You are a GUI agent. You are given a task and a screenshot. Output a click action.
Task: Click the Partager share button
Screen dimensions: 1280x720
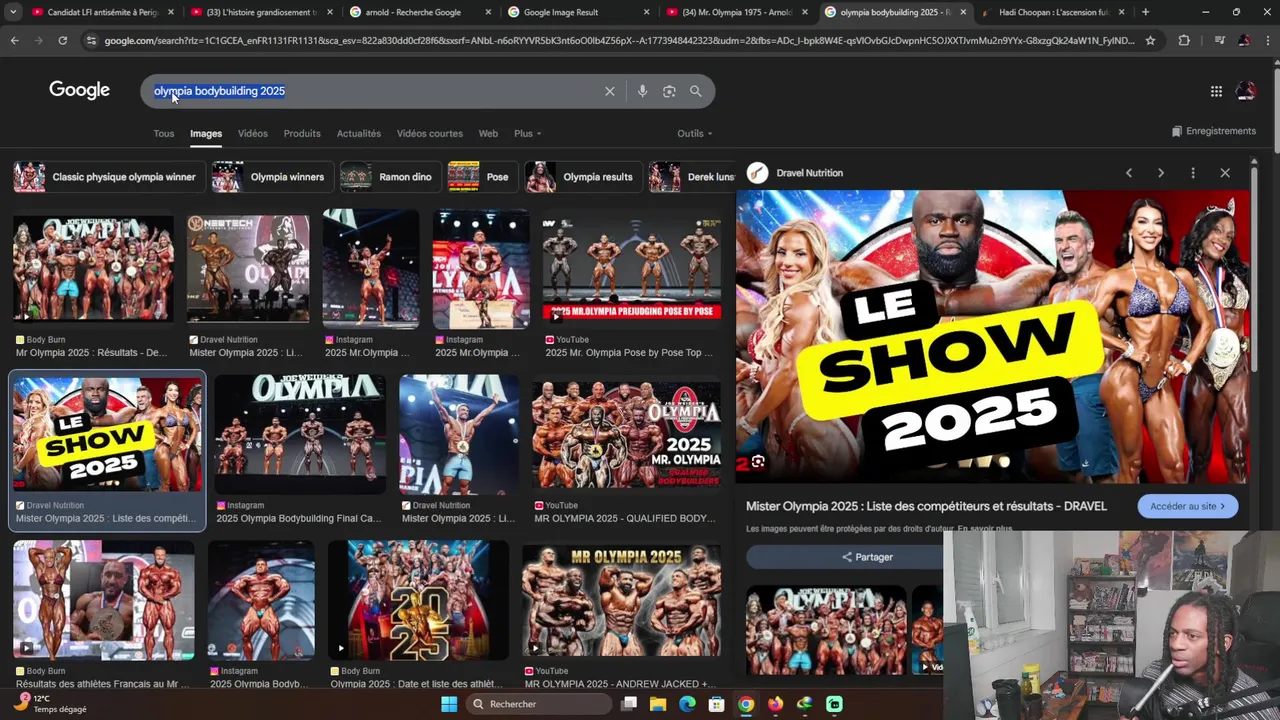(866, 557)
